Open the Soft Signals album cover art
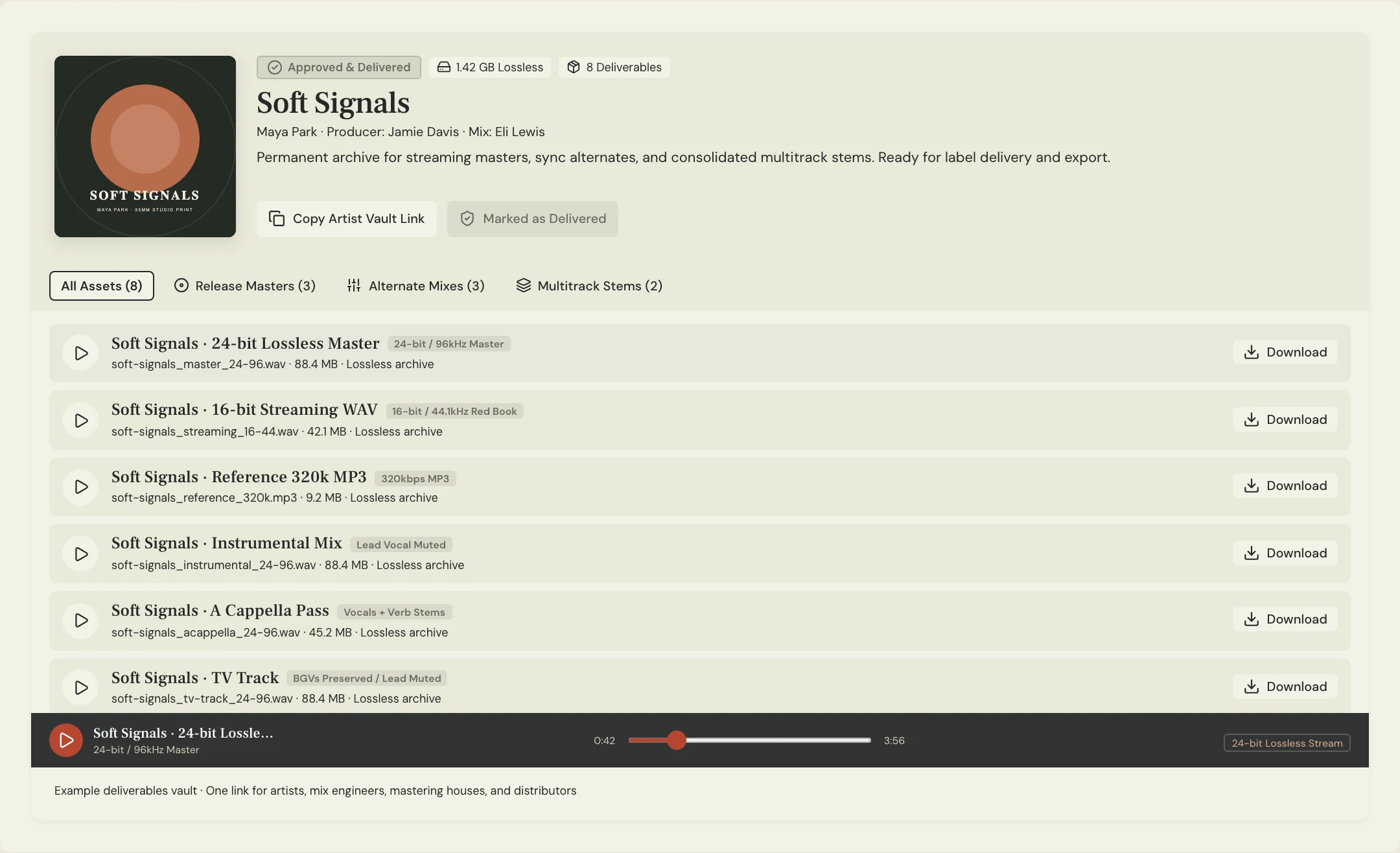 [x=145, y=146]
